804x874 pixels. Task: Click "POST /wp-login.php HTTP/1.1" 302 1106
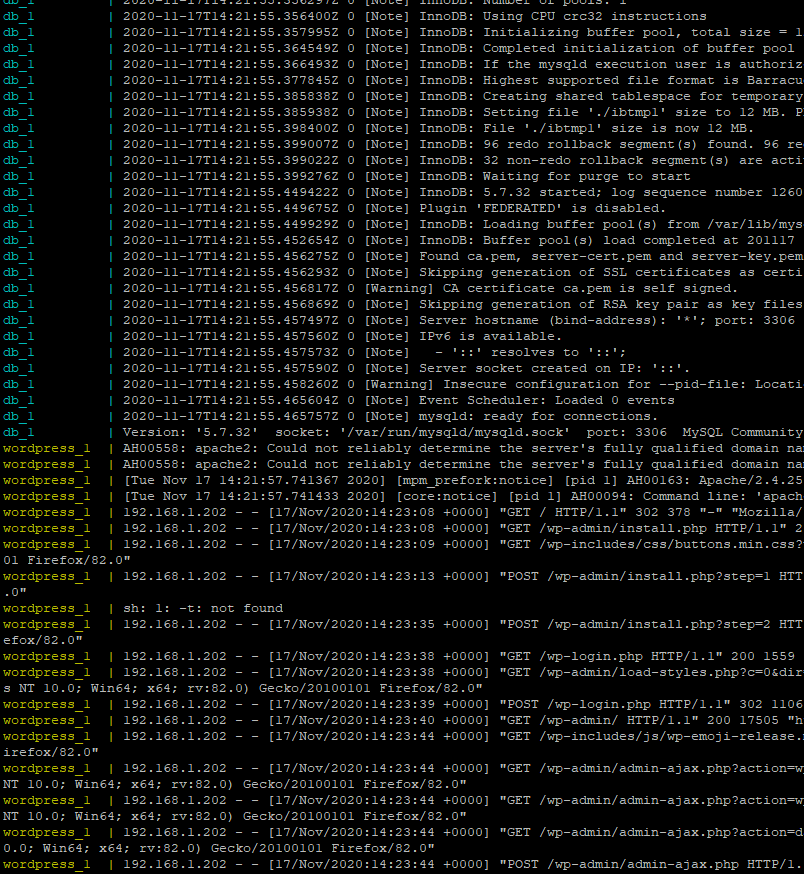[651, 705]
